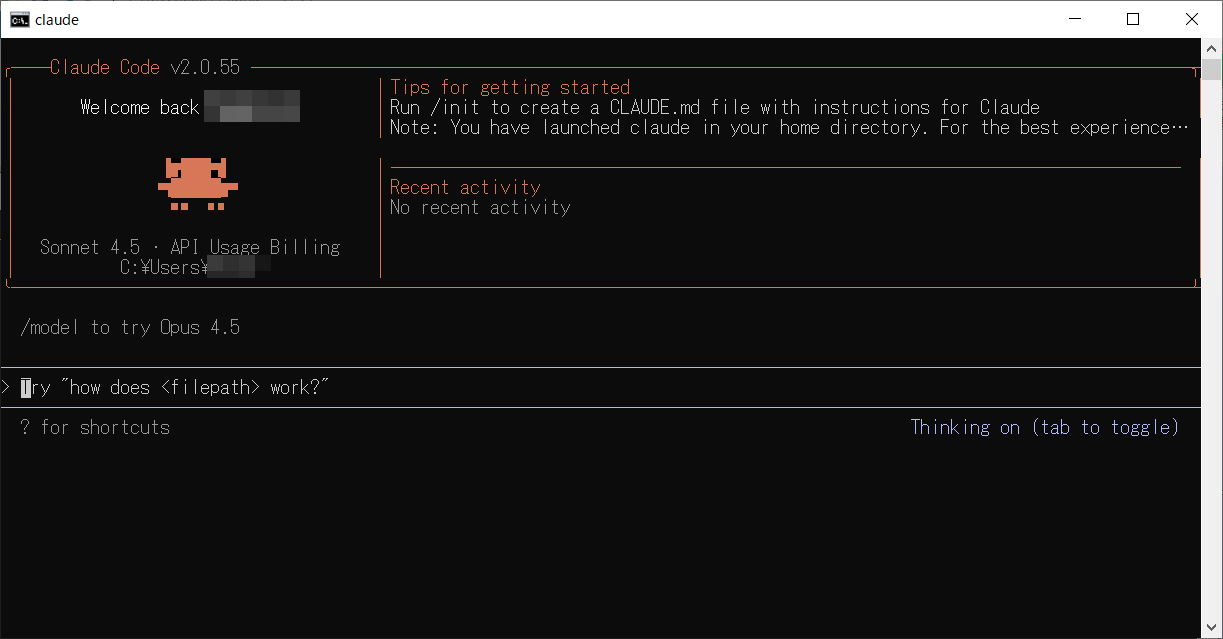Viewport: 1223px width, 639px height.
Task: Click the "Recent activity" heading
Action: tap(465, 187)
